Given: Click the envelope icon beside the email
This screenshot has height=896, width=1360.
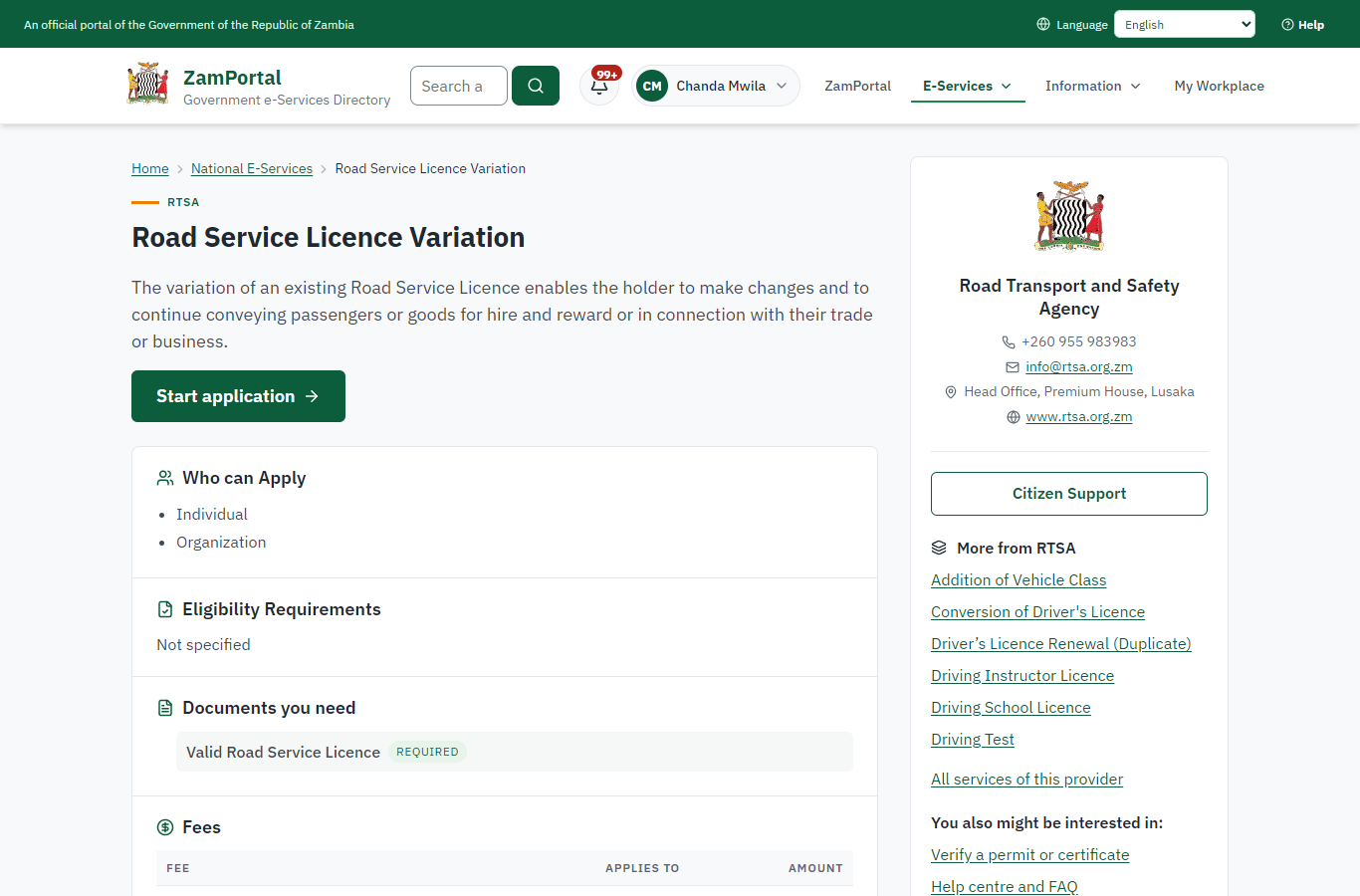Looking at the screenshot, I should (1013, 367).
